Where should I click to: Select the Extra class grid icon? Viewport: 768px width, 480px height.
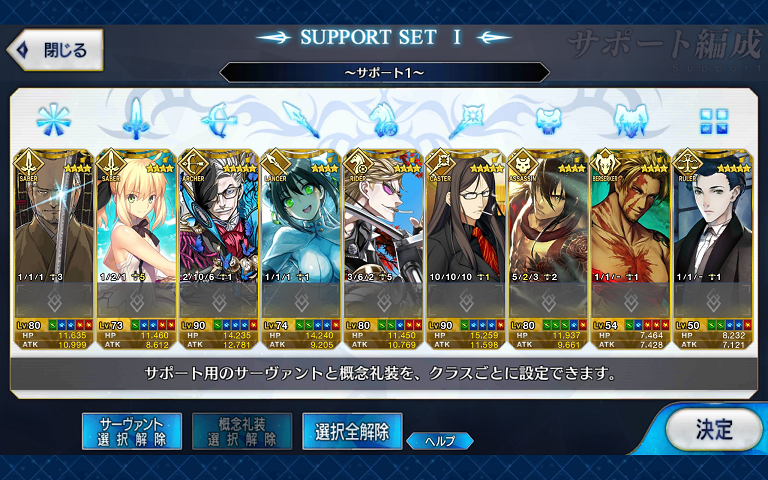pos(714,121)
